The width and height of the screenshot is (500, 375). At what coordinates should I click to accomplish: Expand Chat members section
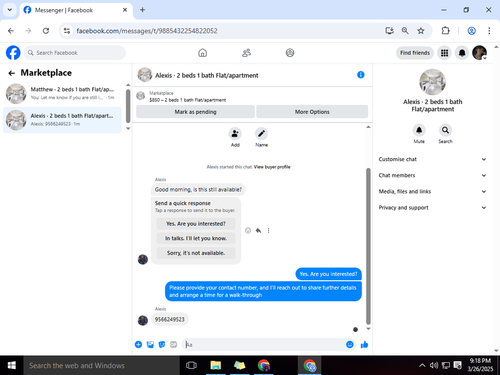coord(432,175)
